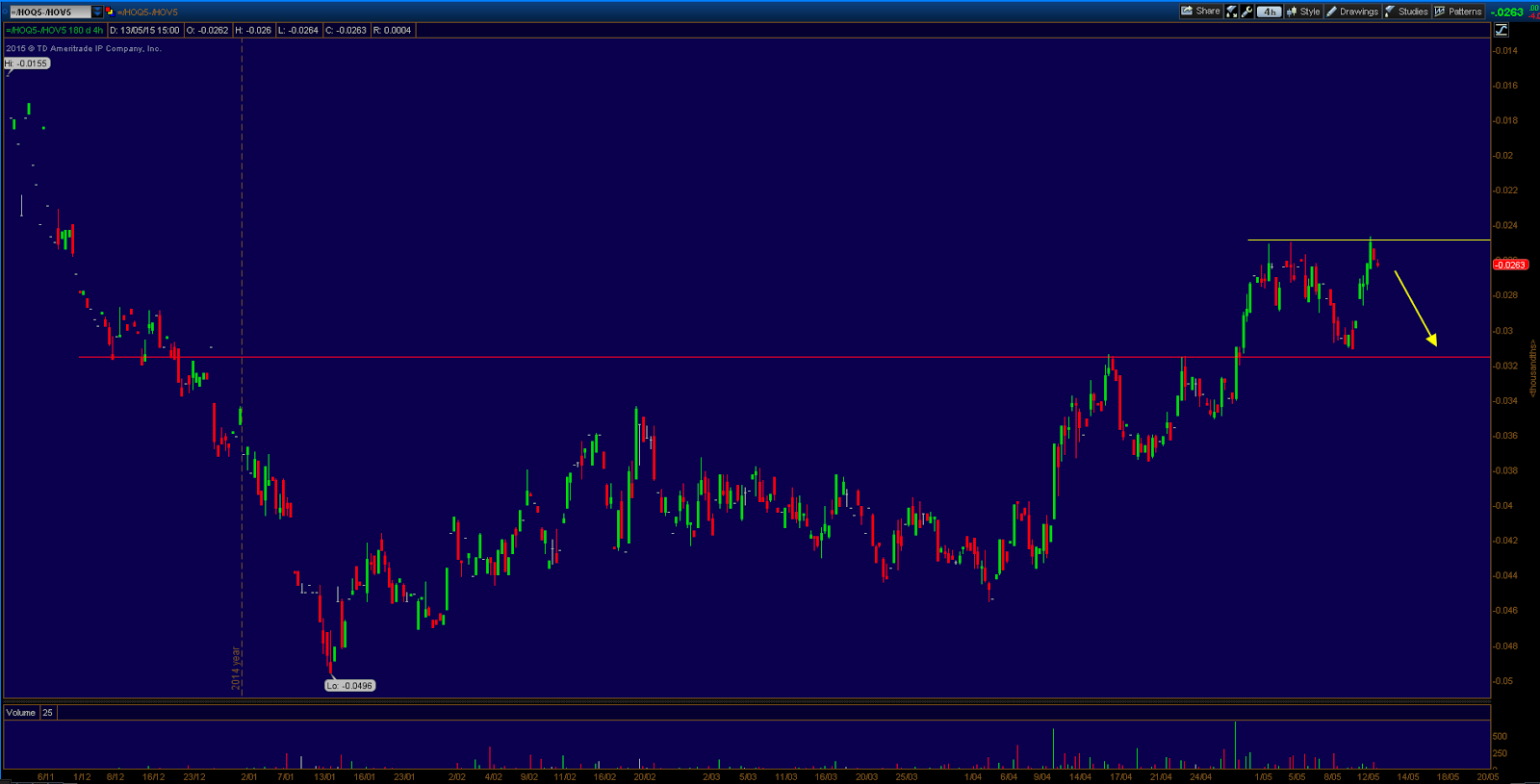Click the red -0.0263 price bubble on axis
Image resolution: width=1540 pixels, height=784 pixels.
(x=1510, y=265)
